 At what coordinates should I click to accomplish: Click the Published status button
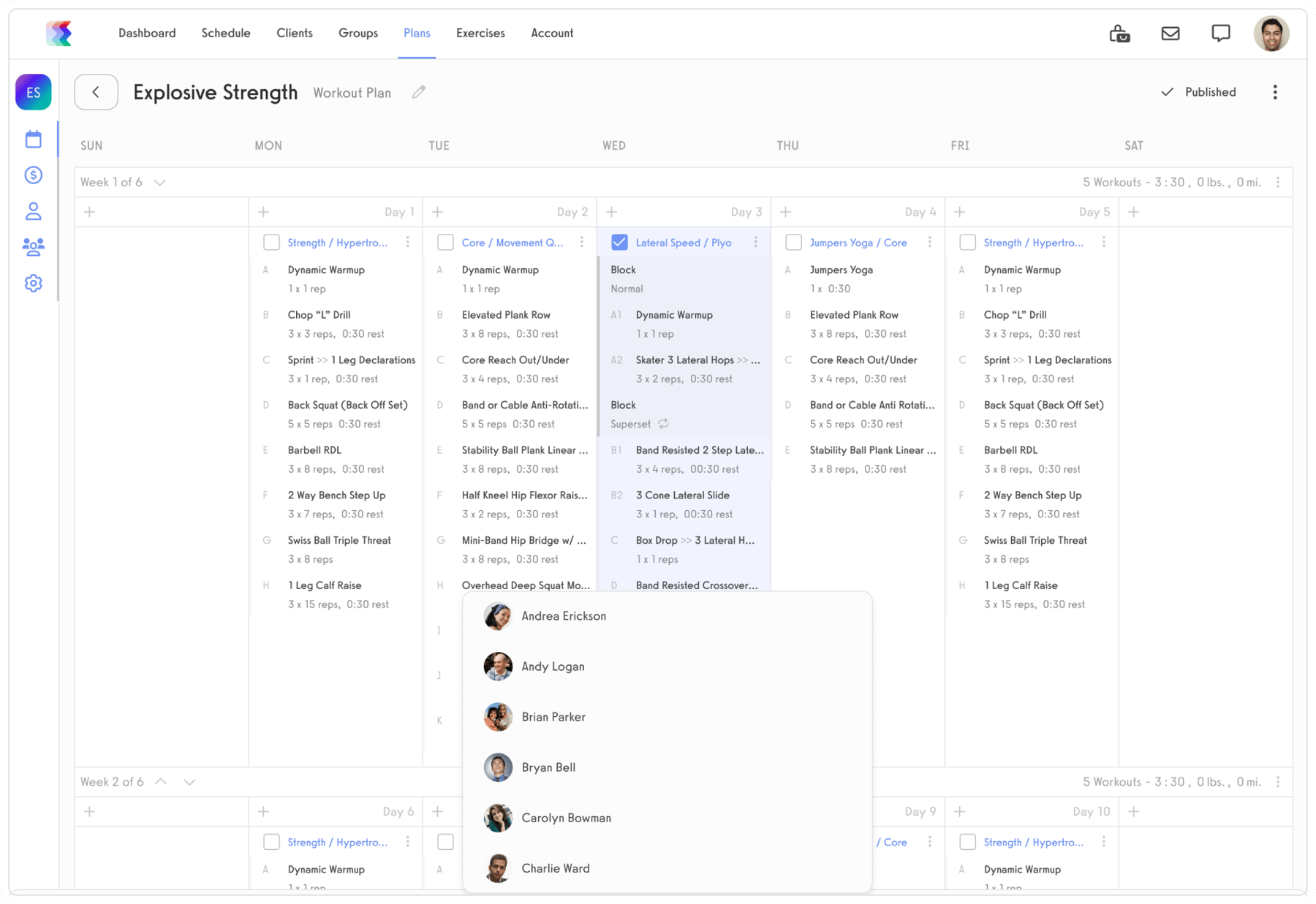(x=1199, y=92)
